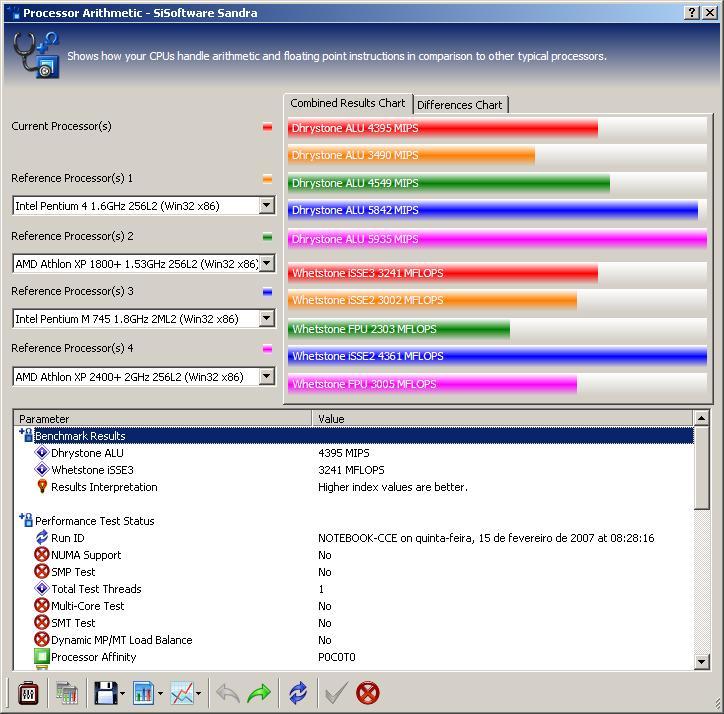The image size is (724, 714).
Task: Click the Multi-Core Test red X icon
Action: [42, 605]
